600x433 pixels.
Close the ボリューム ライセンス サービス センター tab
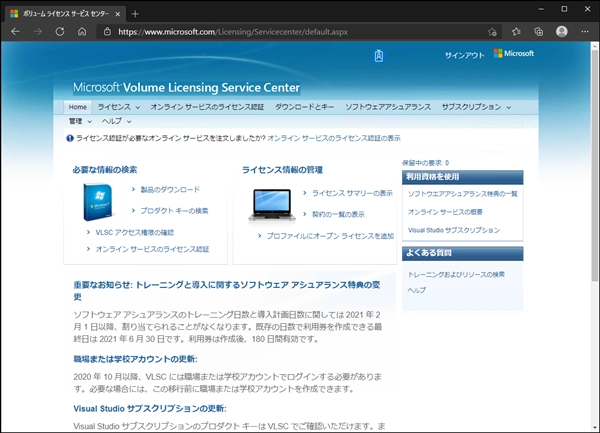117,14
